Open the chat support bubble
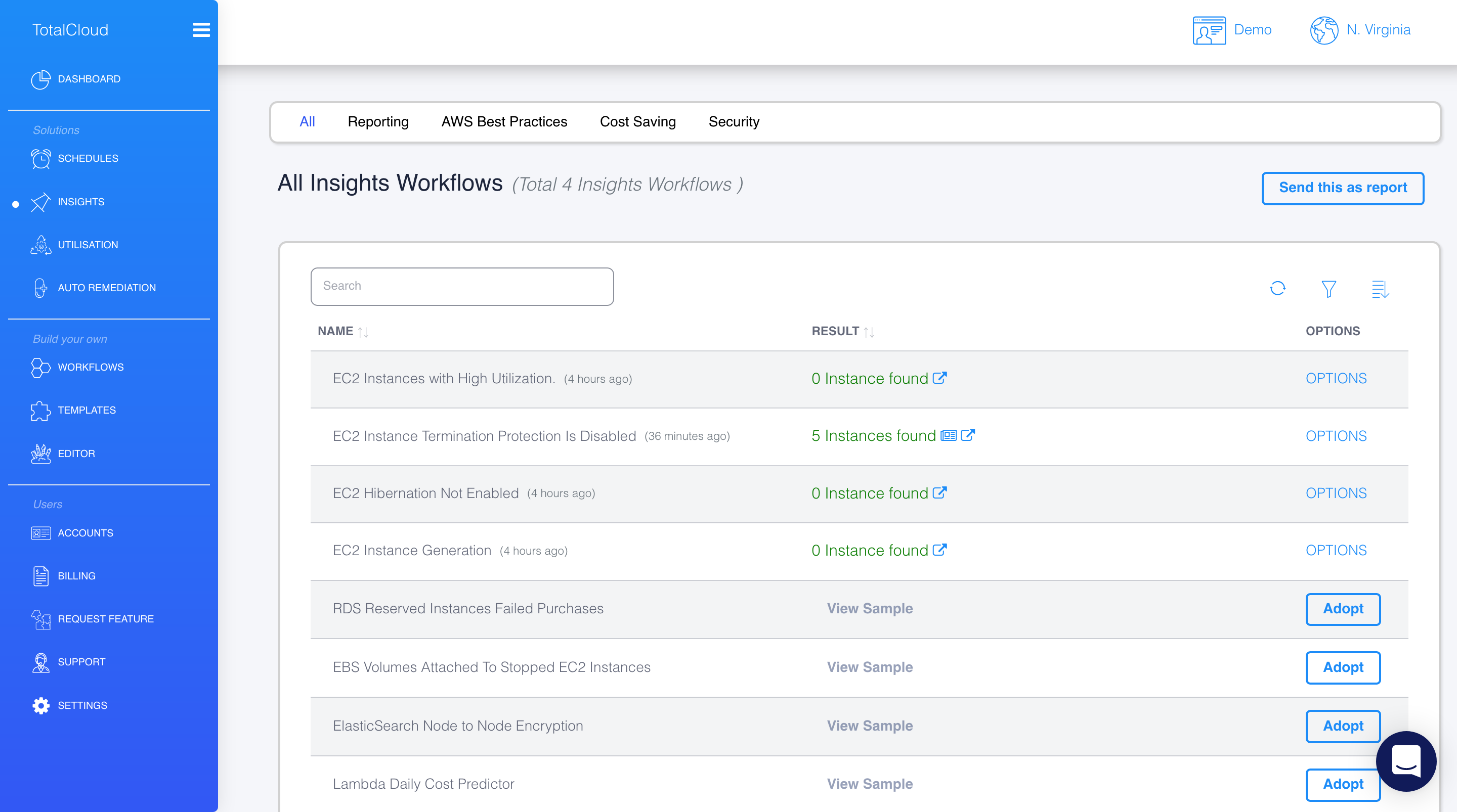 click(x=1406, y=761)
